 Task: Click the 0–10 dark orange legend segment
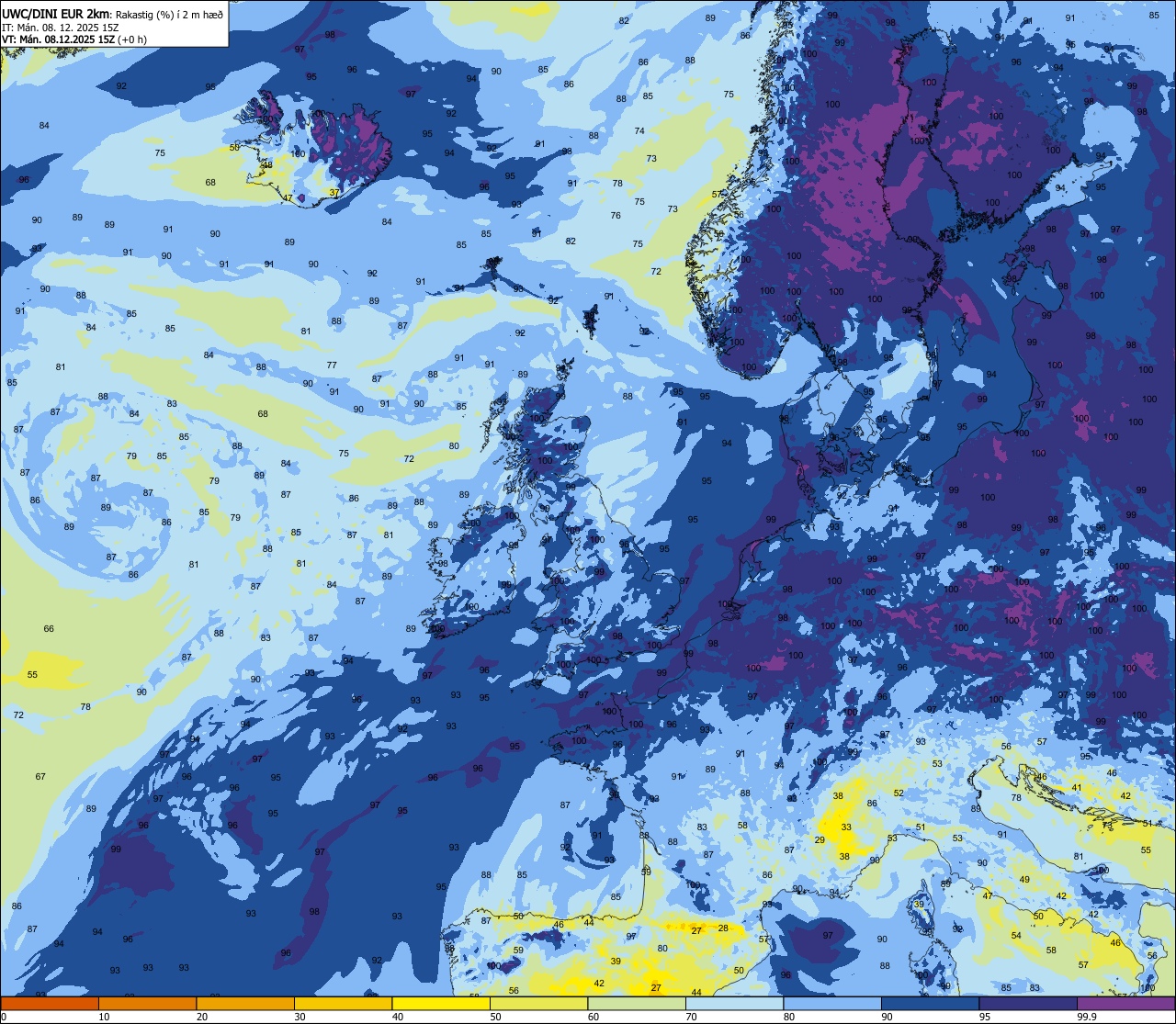pyautogui.click(x=50, y=1003)
